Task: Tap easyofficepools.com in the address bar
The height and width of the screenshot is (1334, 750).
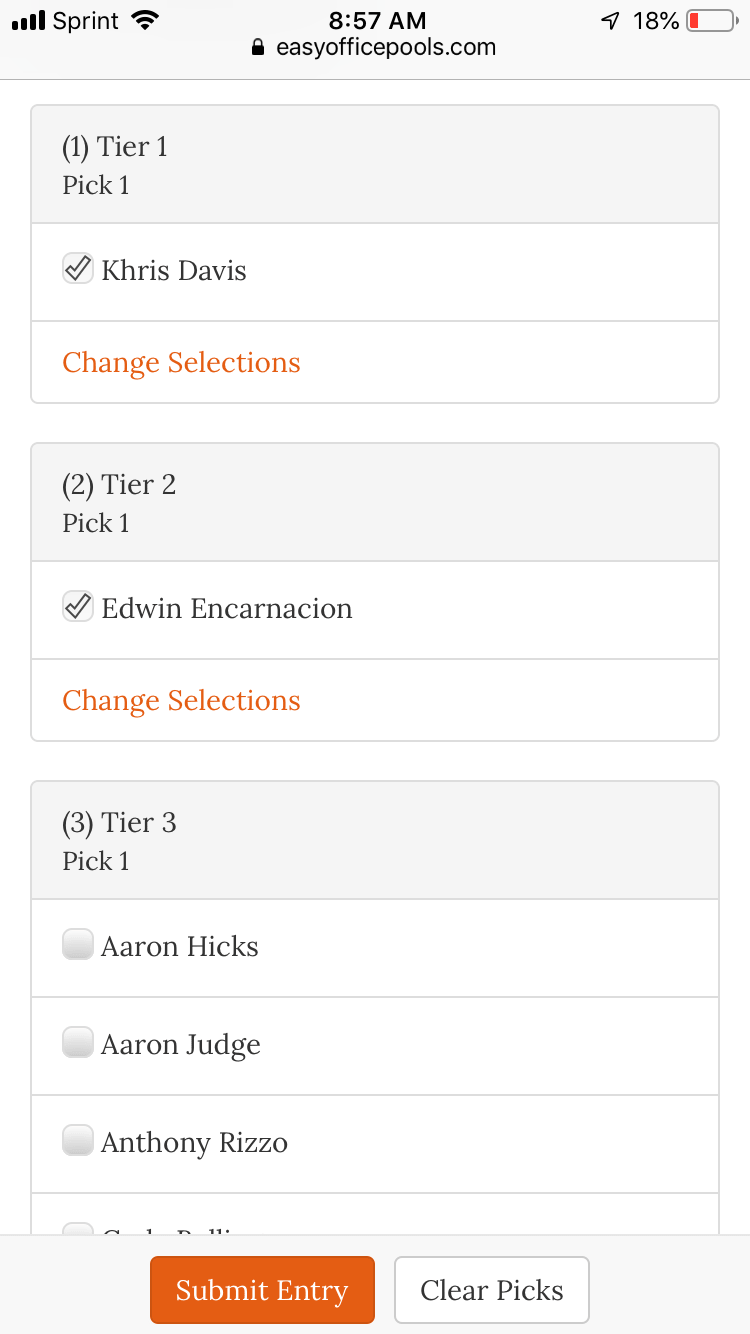Action: click(x=388, y=47)
